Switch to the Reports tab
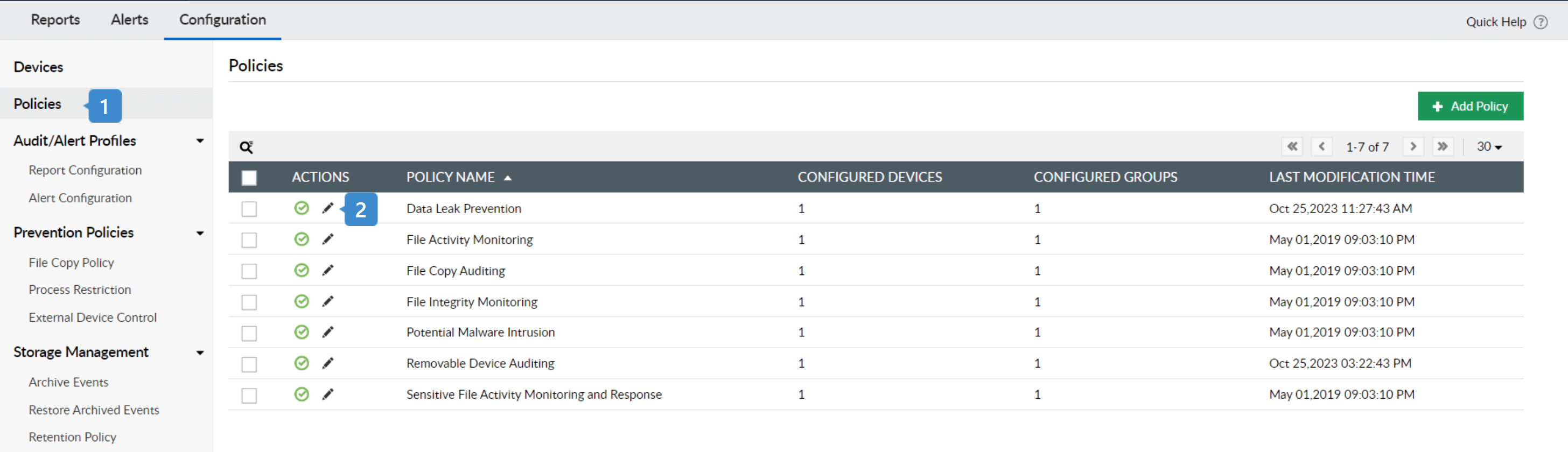This screenshot has width=1568, height=452. tap(55, 20)
